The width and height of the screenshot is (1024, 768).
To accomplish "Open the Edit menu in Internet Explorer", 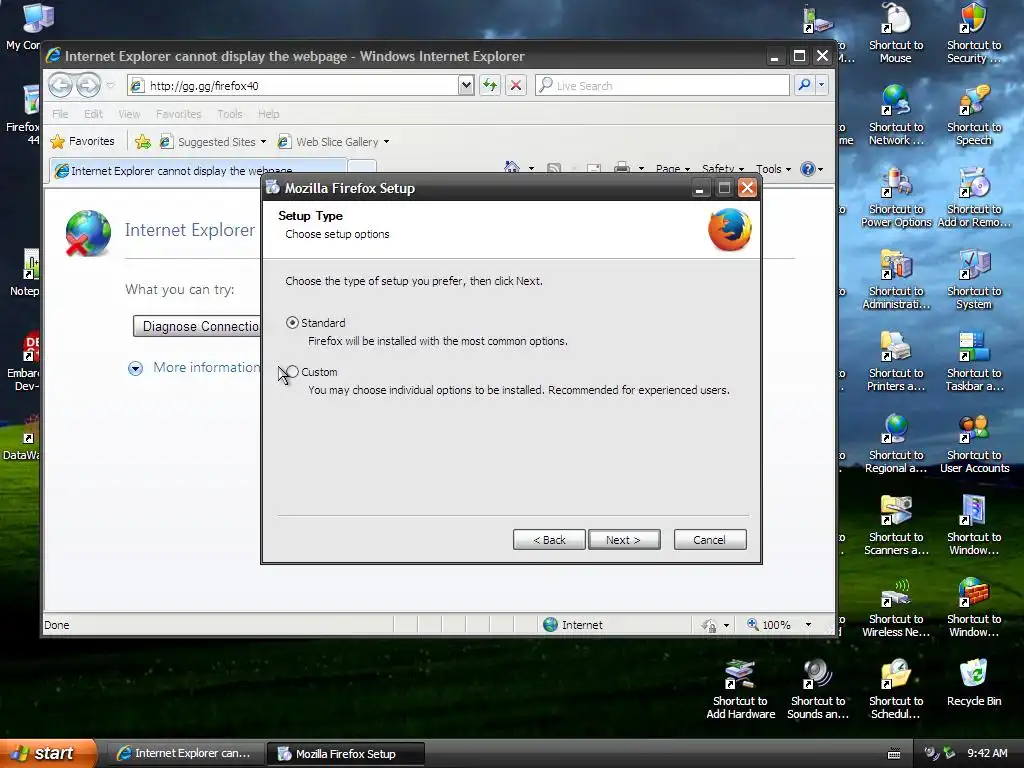I will (x=93, y=114).
